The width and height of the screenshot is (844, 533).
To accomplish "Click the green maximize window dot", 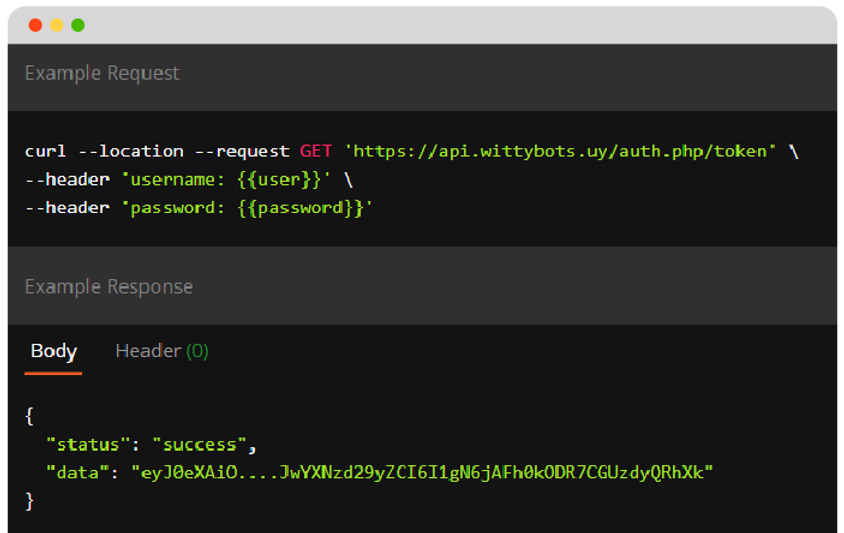I will (78, 25).
